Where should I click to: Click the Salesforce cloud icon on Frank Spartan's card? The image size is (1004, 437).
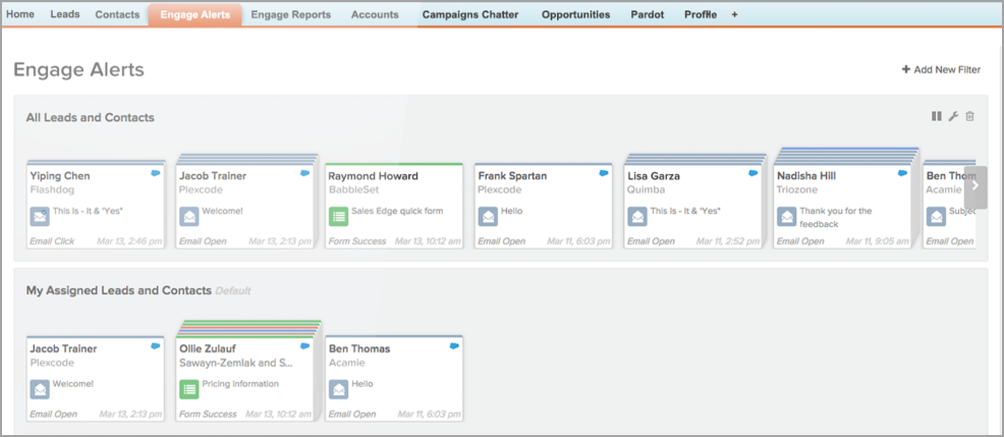tap(604, 173)
